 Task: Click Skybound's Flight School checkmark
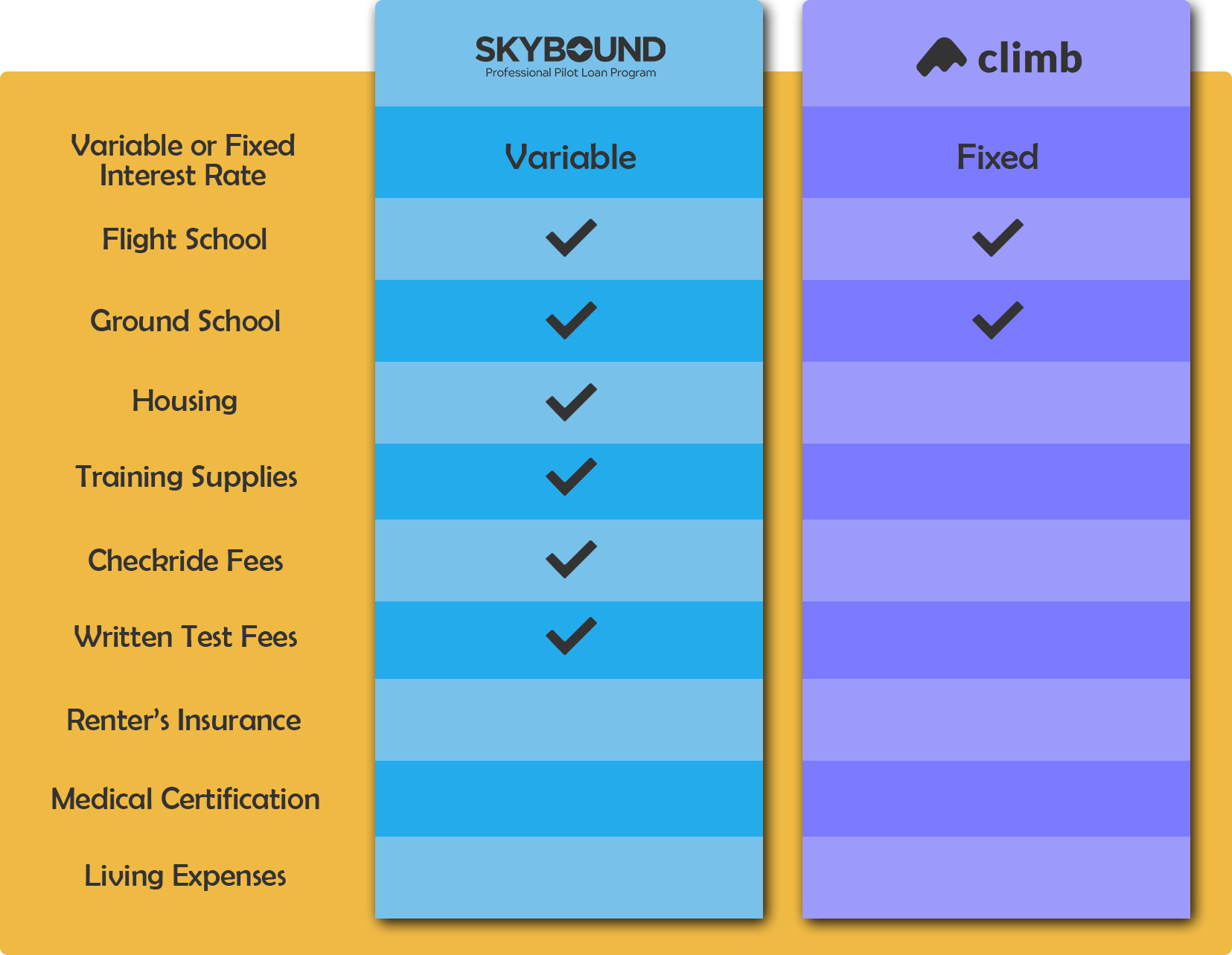pos(571,238)
